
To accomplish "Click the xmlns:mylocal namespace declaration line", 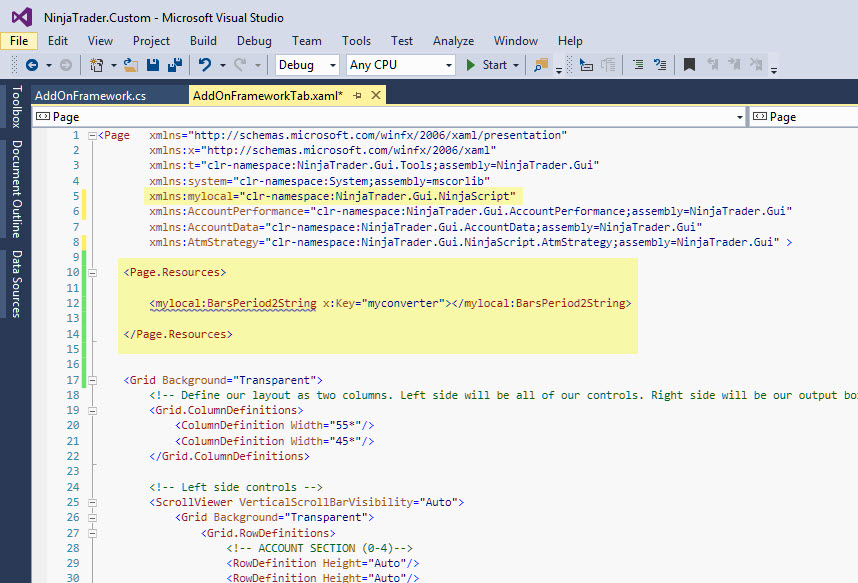I will [332, 196].
